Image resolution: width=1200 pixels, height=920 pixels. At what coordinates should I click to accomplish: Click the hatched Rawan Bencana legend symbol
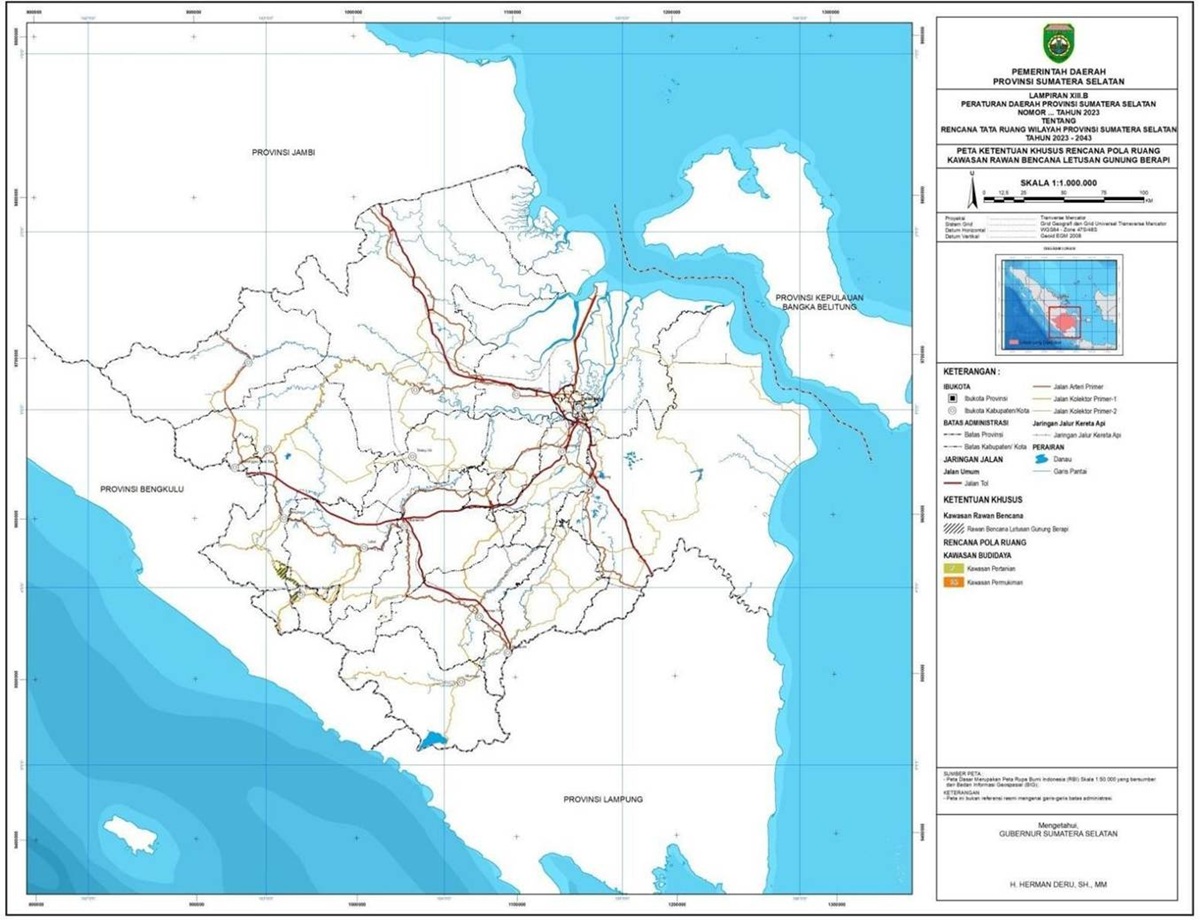(x=954, y=529)
